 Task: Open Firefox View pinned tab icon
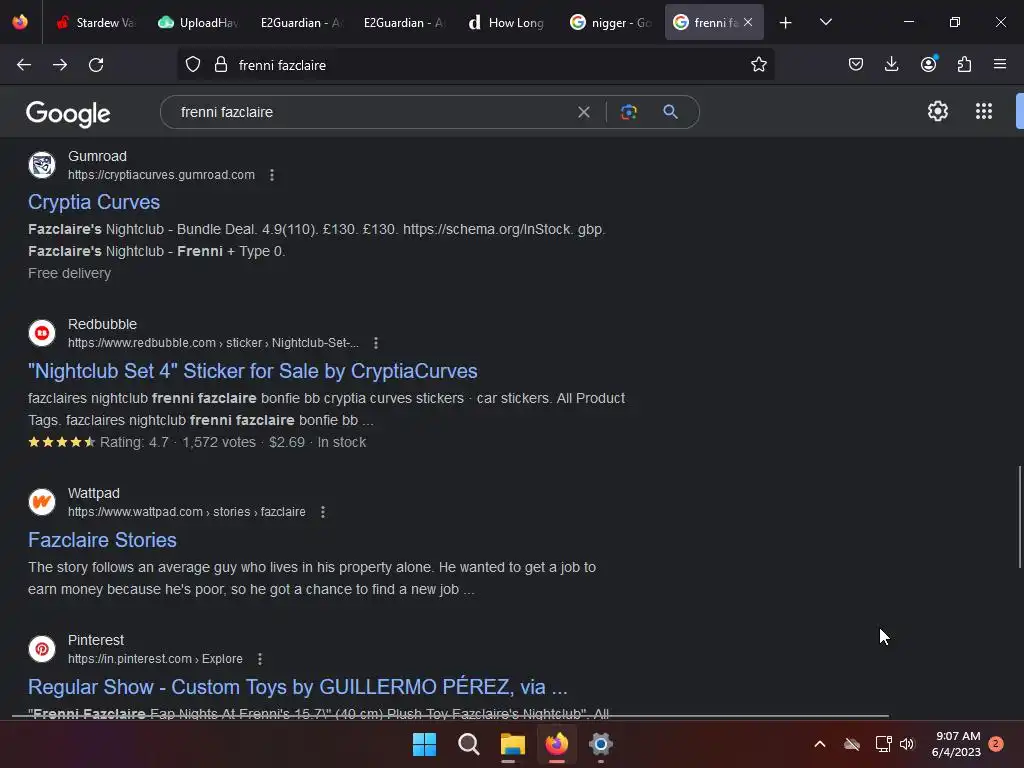pyautogui.click(x=20, y=22)
